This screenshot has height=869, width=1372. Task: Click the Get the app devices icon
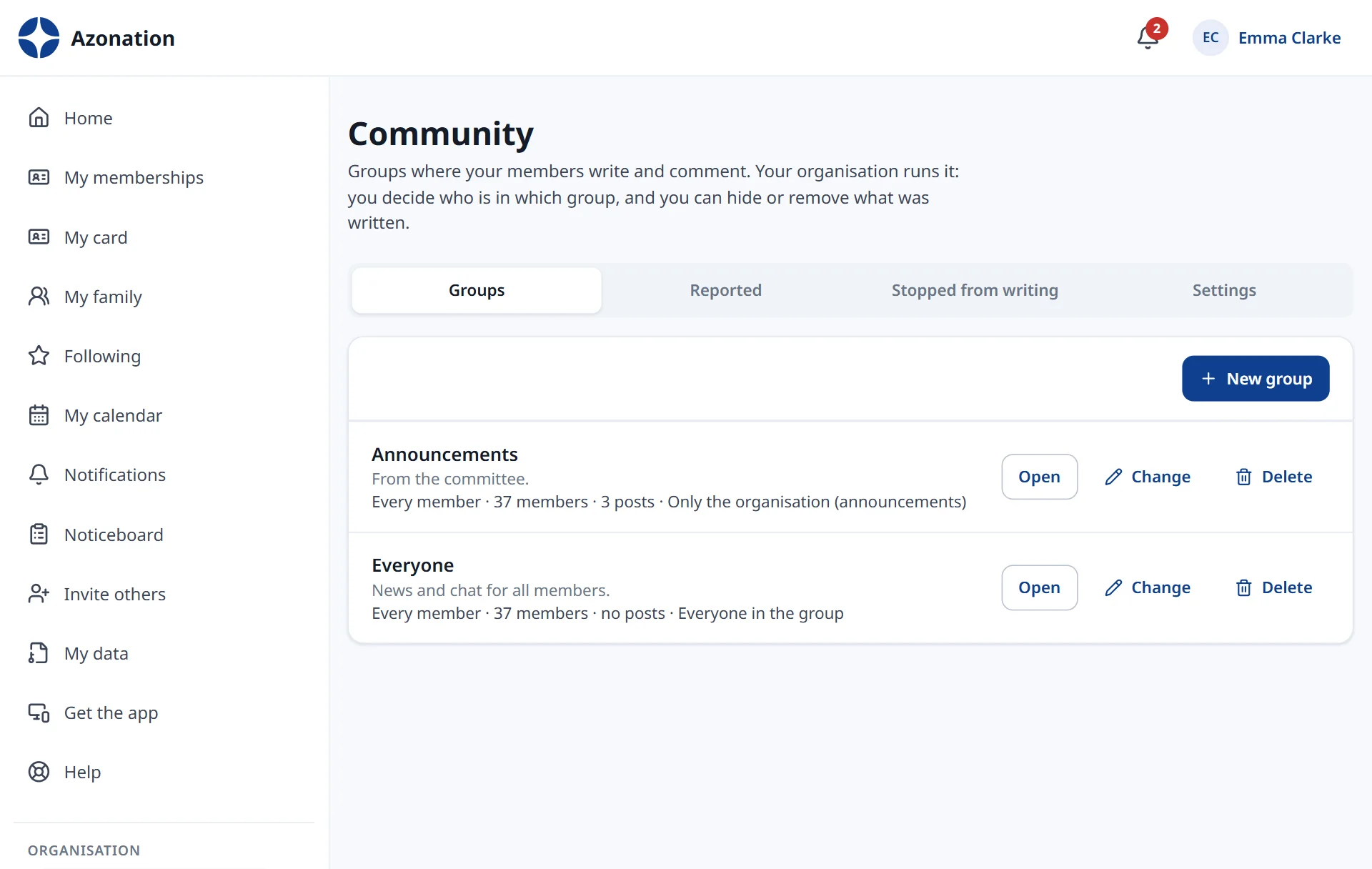pos(39,712)
